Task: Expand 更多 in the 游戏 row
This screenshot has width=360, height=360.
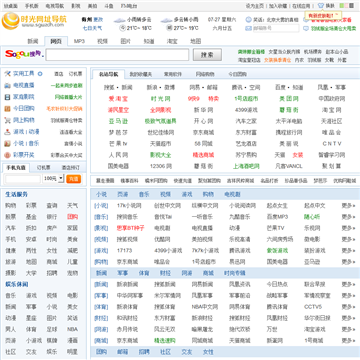Action: 348,251
